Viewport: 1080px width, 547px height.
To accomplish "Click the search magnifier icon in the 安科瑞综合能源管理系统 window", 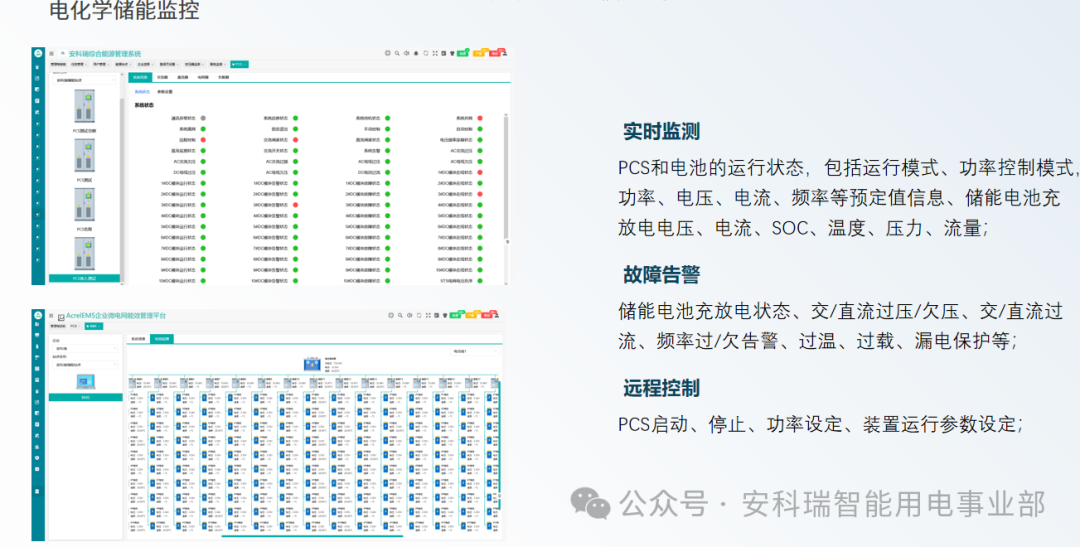I will click(x=397, y=53).
